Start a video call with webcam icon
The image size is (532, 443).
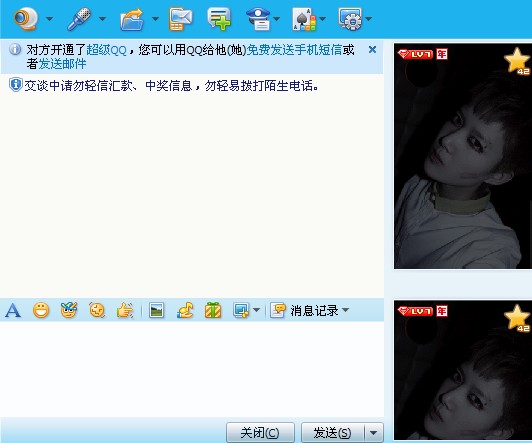(x=25, y=19)
